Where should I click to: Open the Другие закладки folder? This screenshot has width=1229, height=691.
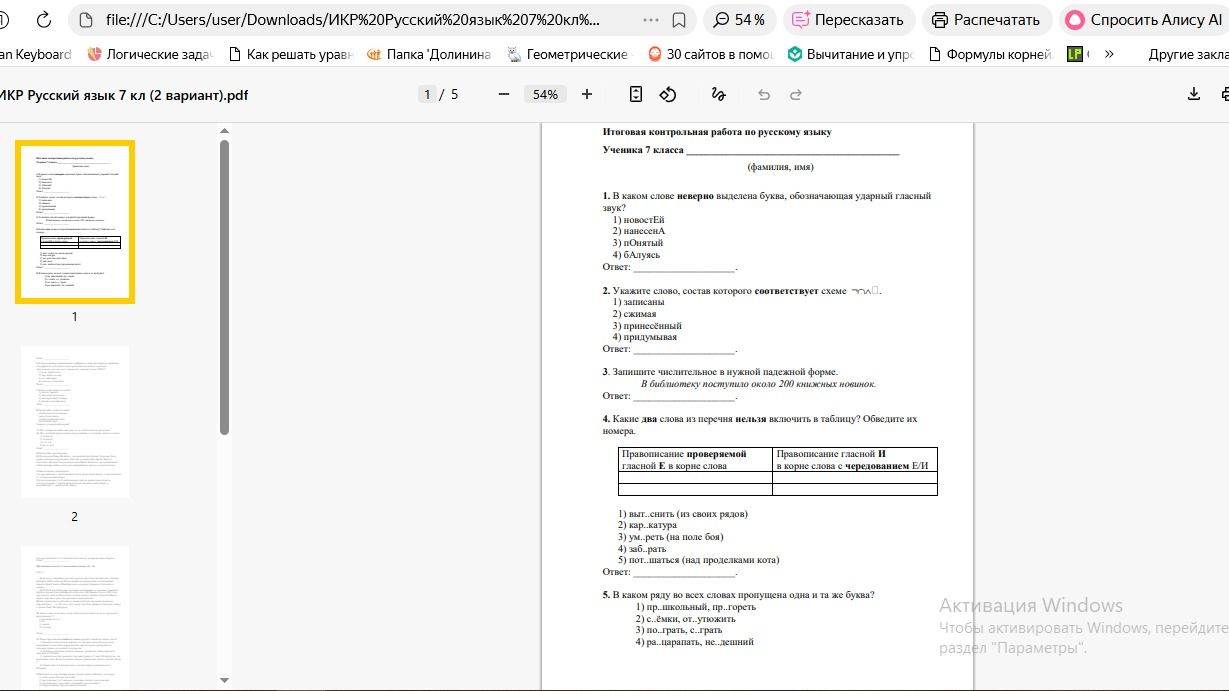(x=1188, y=54)
